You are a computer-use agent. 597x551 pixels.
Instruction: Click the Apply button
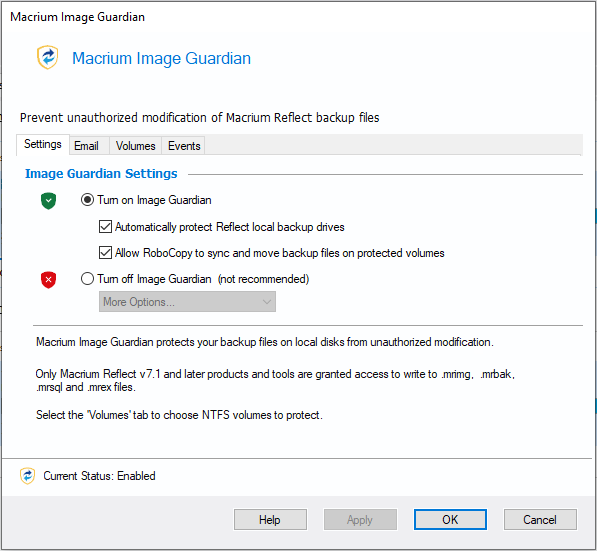click(x=360, y=519)
